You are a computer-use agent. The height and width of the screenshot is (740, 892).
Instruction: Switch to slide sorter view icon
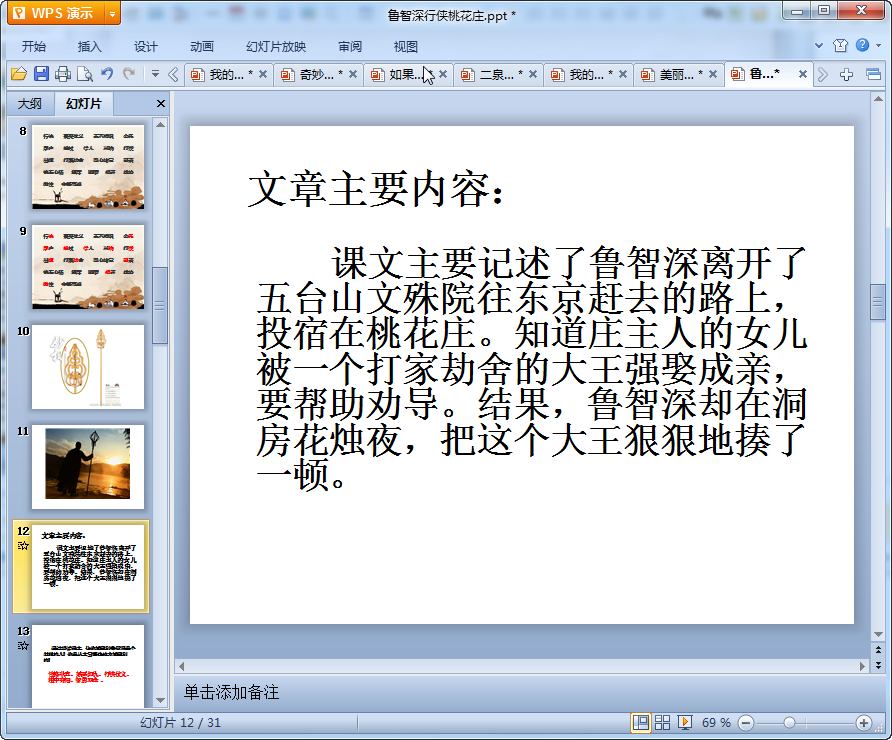click(x=663, y=723)
